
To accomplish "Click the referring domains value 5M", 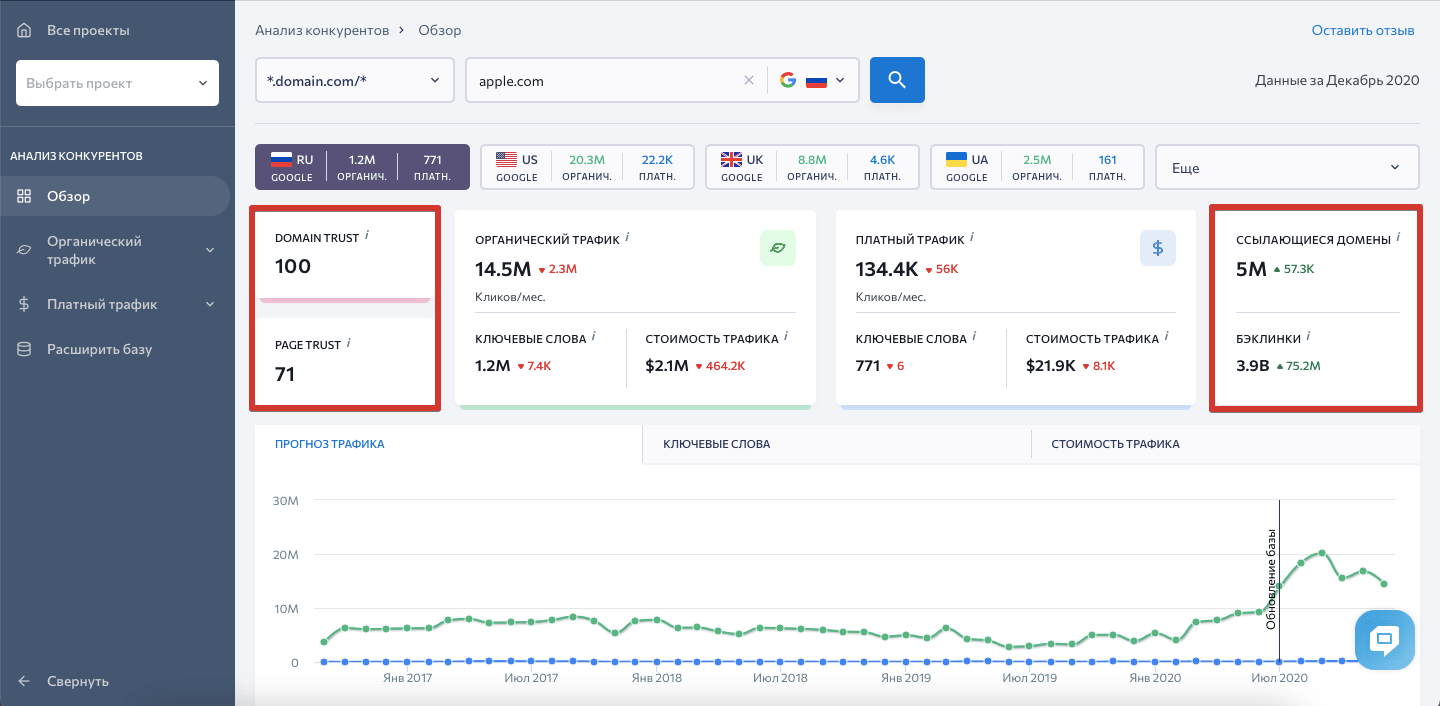I will pos(1251,268).
